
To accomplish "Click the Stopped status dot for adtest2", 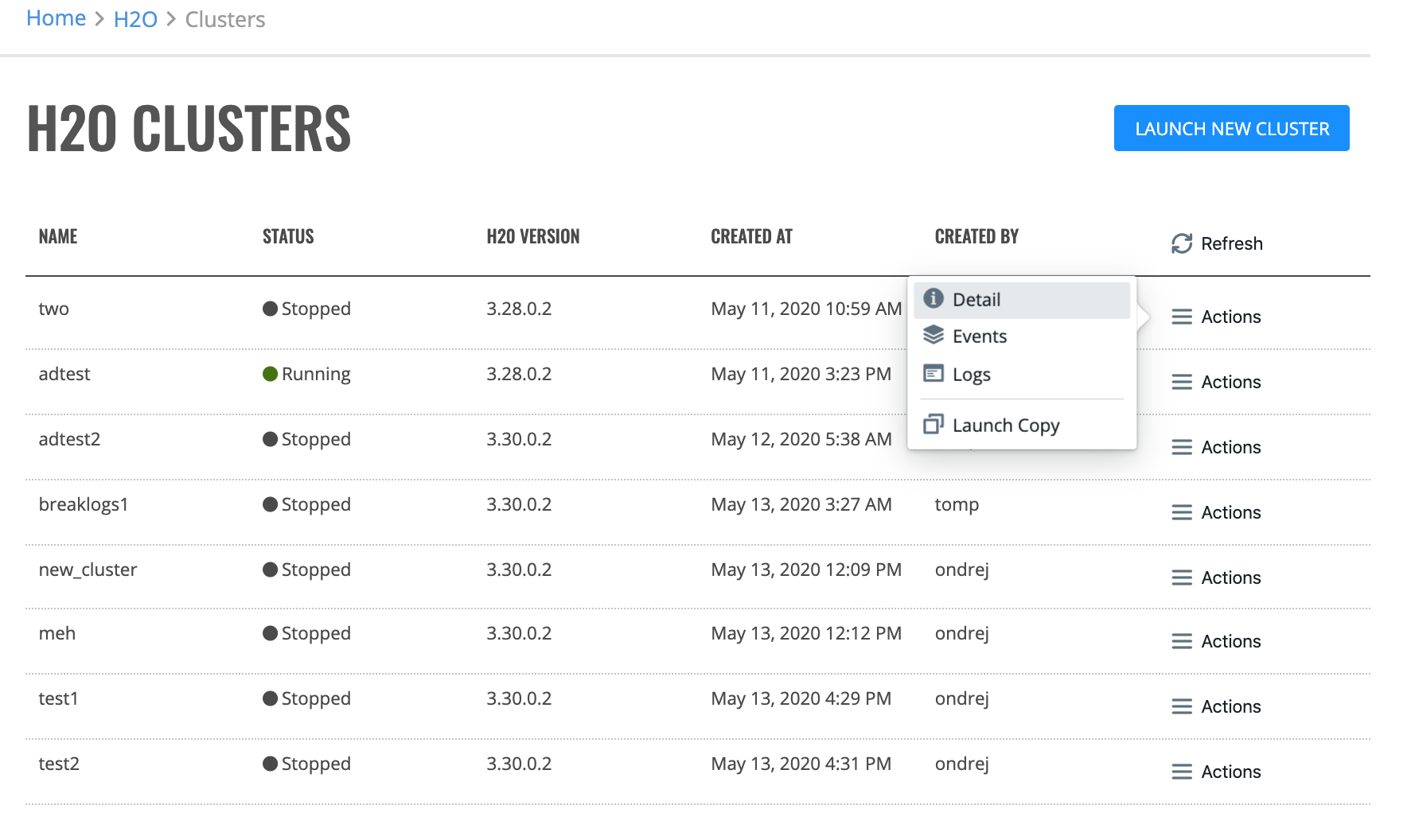I will tap(271, 439).
